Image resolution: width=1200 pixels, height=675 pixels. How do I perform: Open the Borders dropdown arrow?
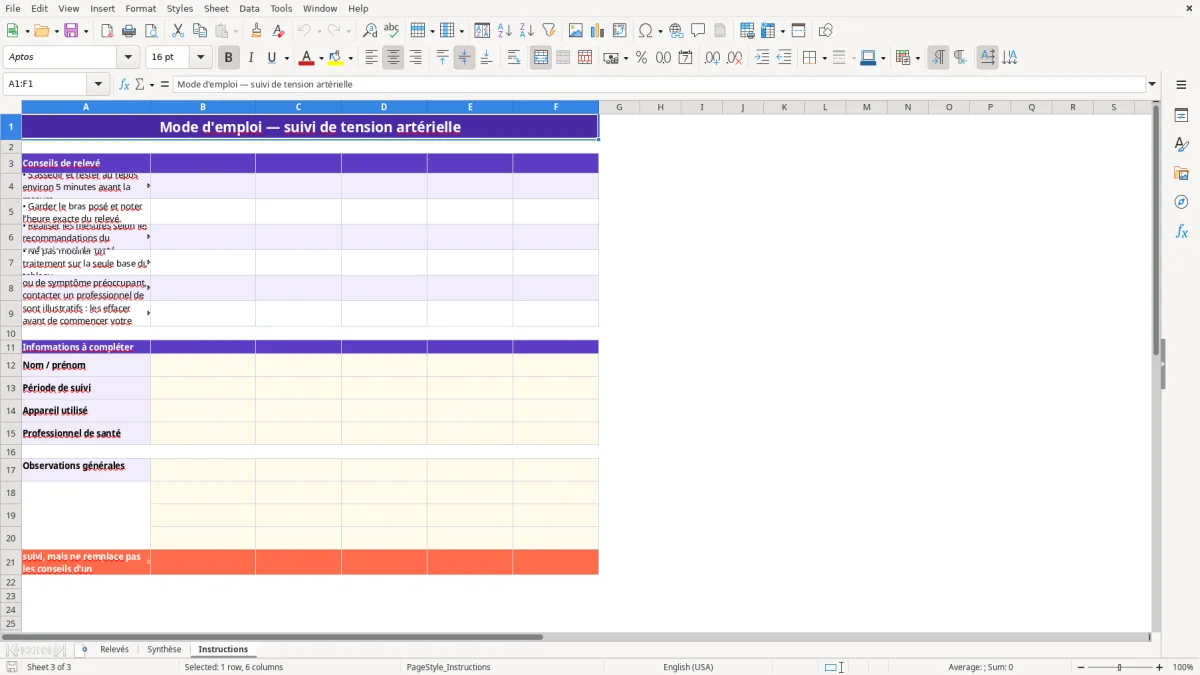[823, 58]
